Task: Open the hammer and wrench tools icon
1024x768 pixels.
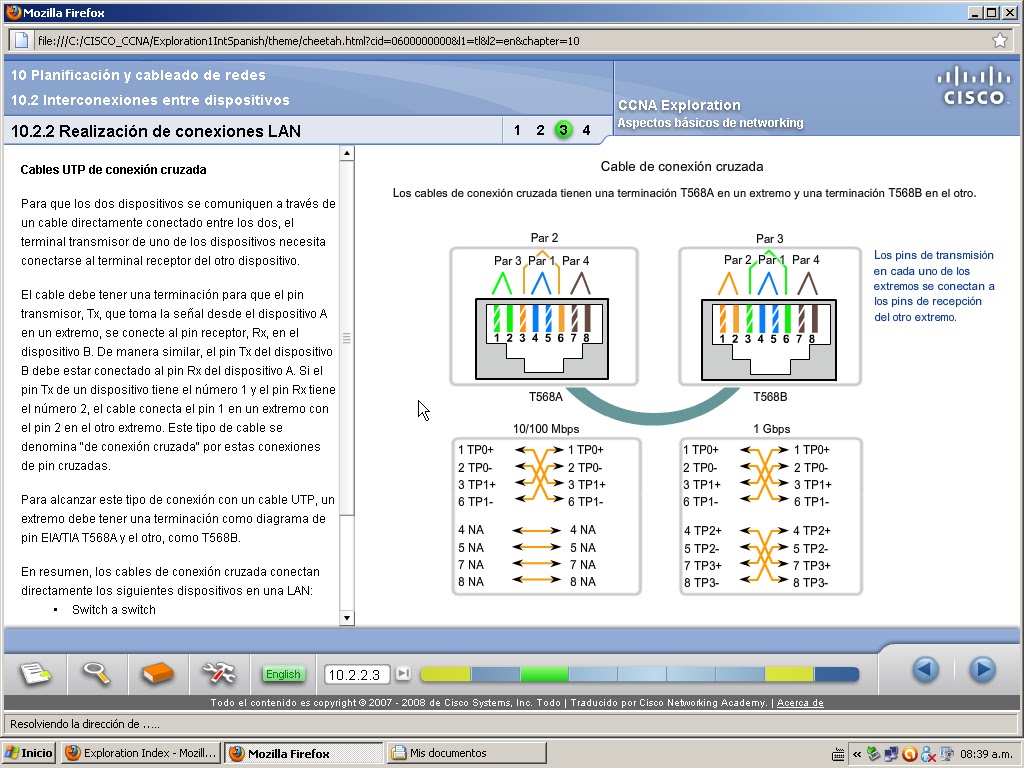Action: click(219, 673)
